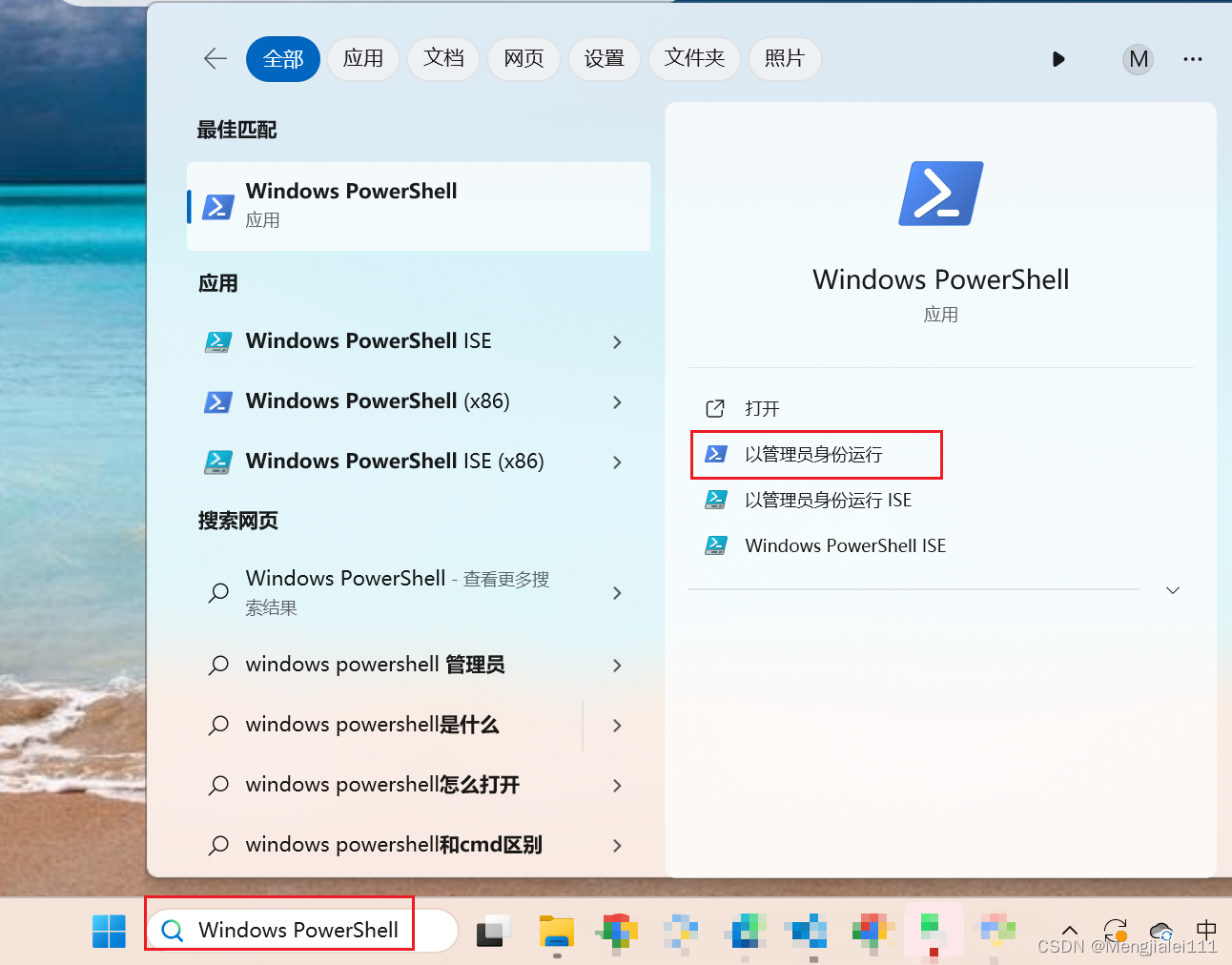Switch to the 文件夹 filter tab

[694, 59]
